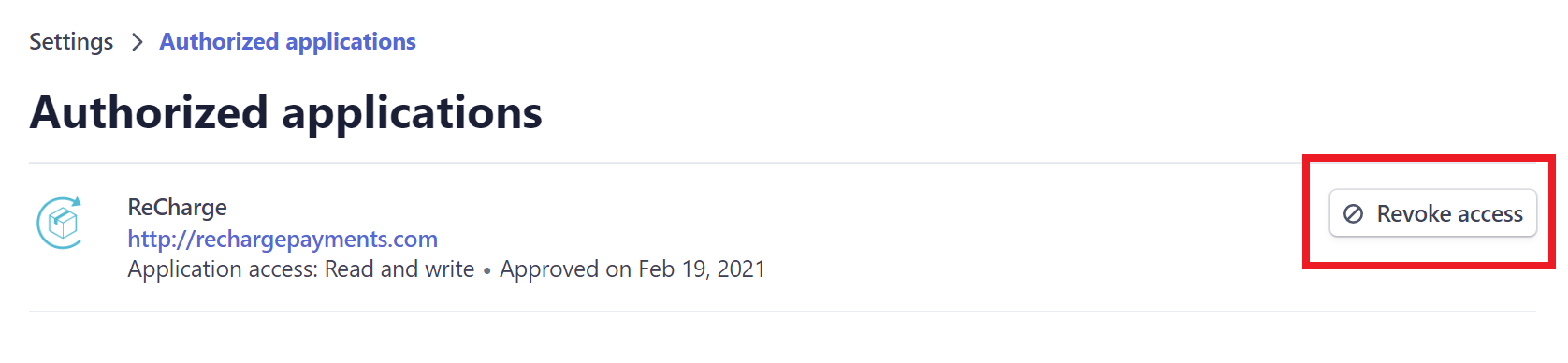1568x363 pixels.
Task: Open the http://rechargepayments.com link
Action: [x=283, y=239]
